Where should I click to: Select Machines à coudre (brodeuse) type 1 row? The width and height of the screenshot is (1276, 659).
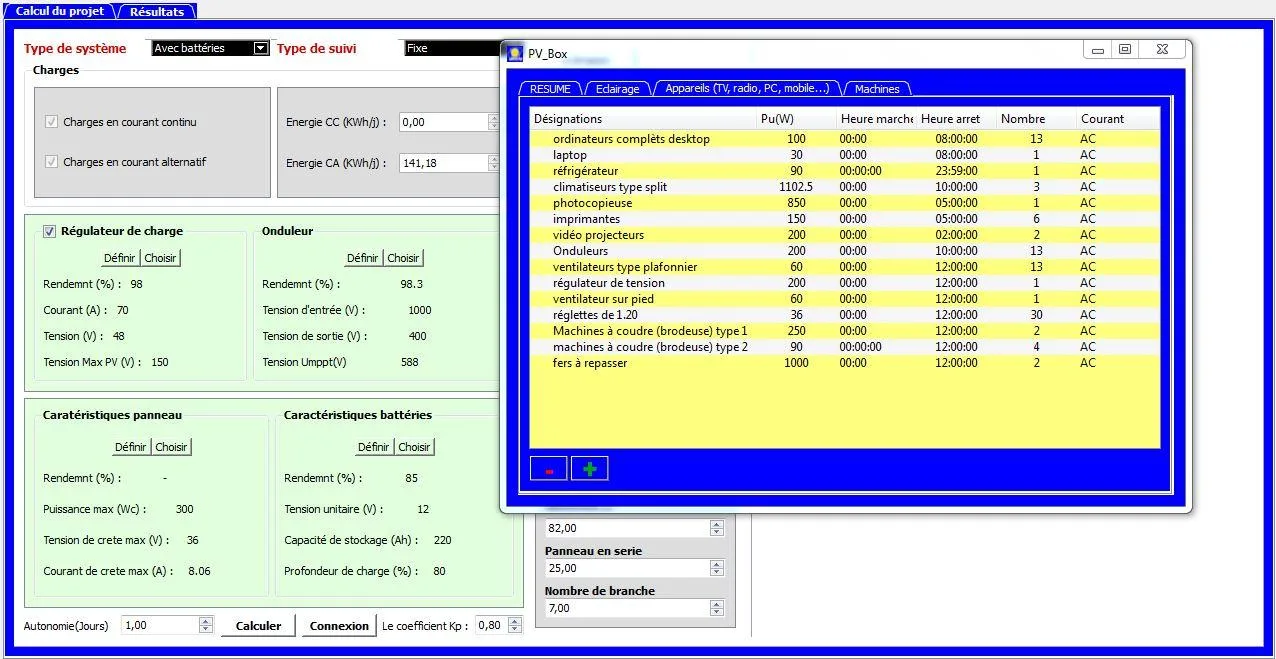pos(845,331)
